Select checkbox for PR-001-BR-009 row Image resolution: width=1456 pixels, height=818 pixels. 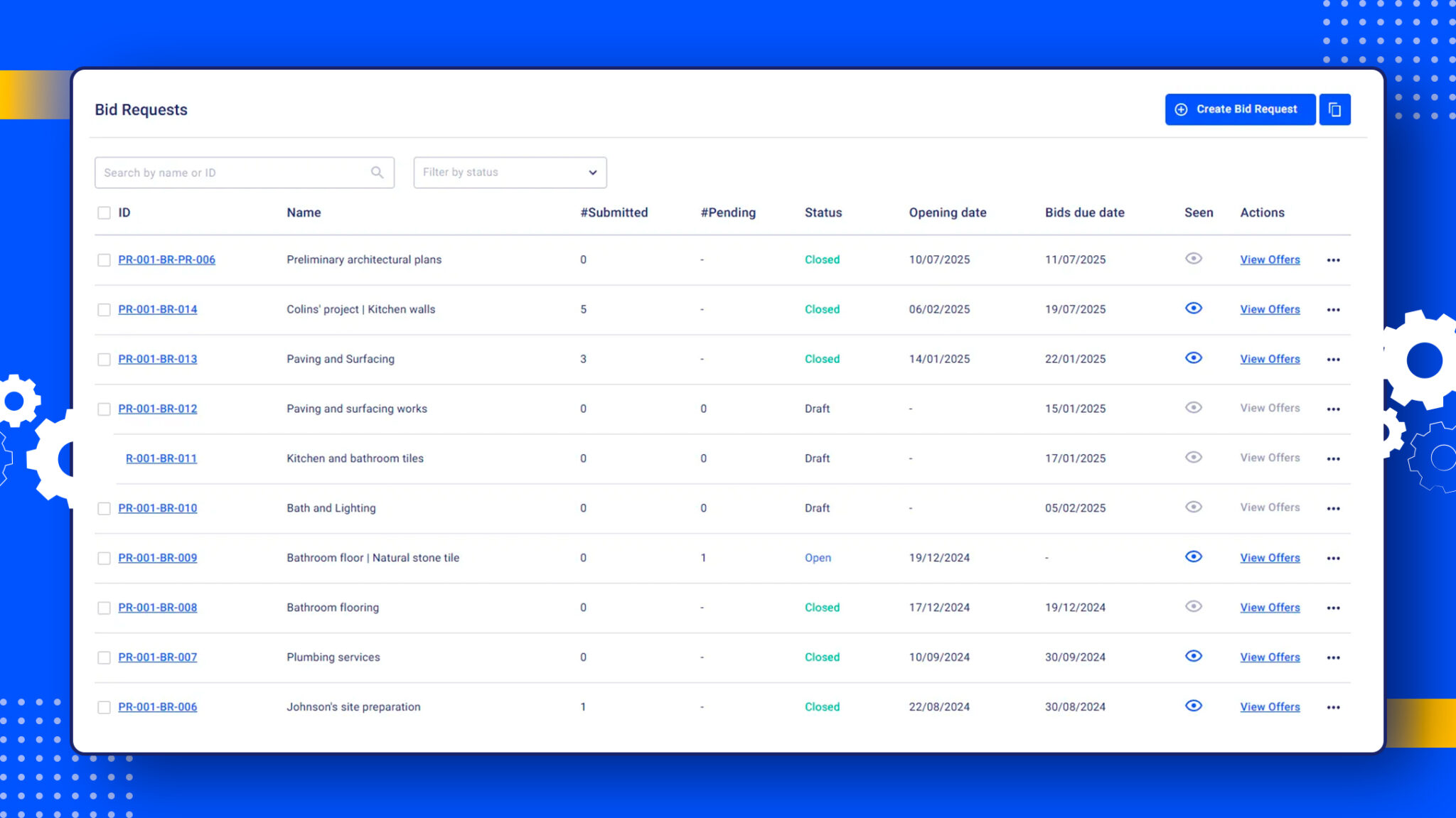[x=104, y=559]
